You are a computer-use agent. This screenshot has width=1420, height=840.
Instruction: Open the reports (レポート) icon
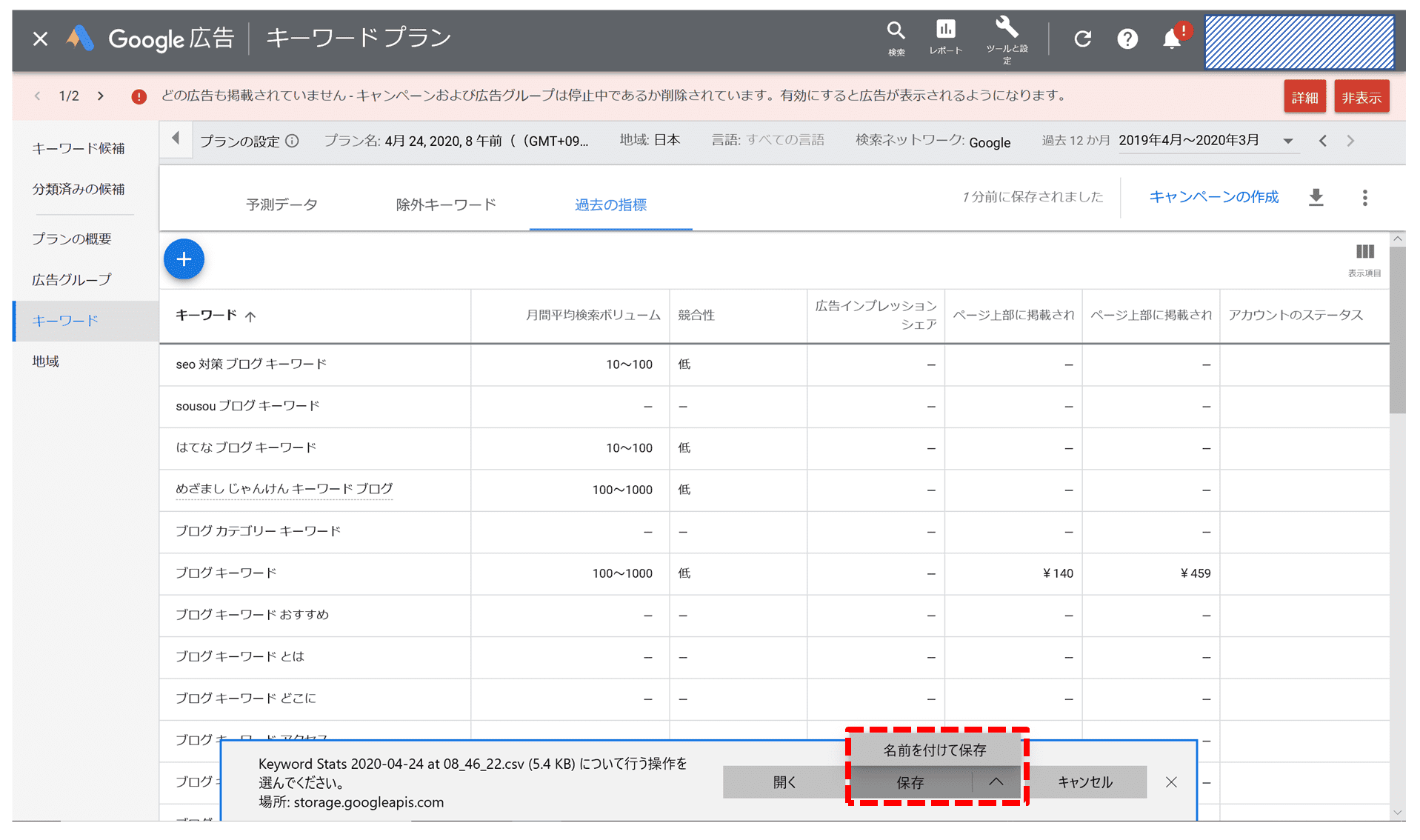tap(946, 38)
